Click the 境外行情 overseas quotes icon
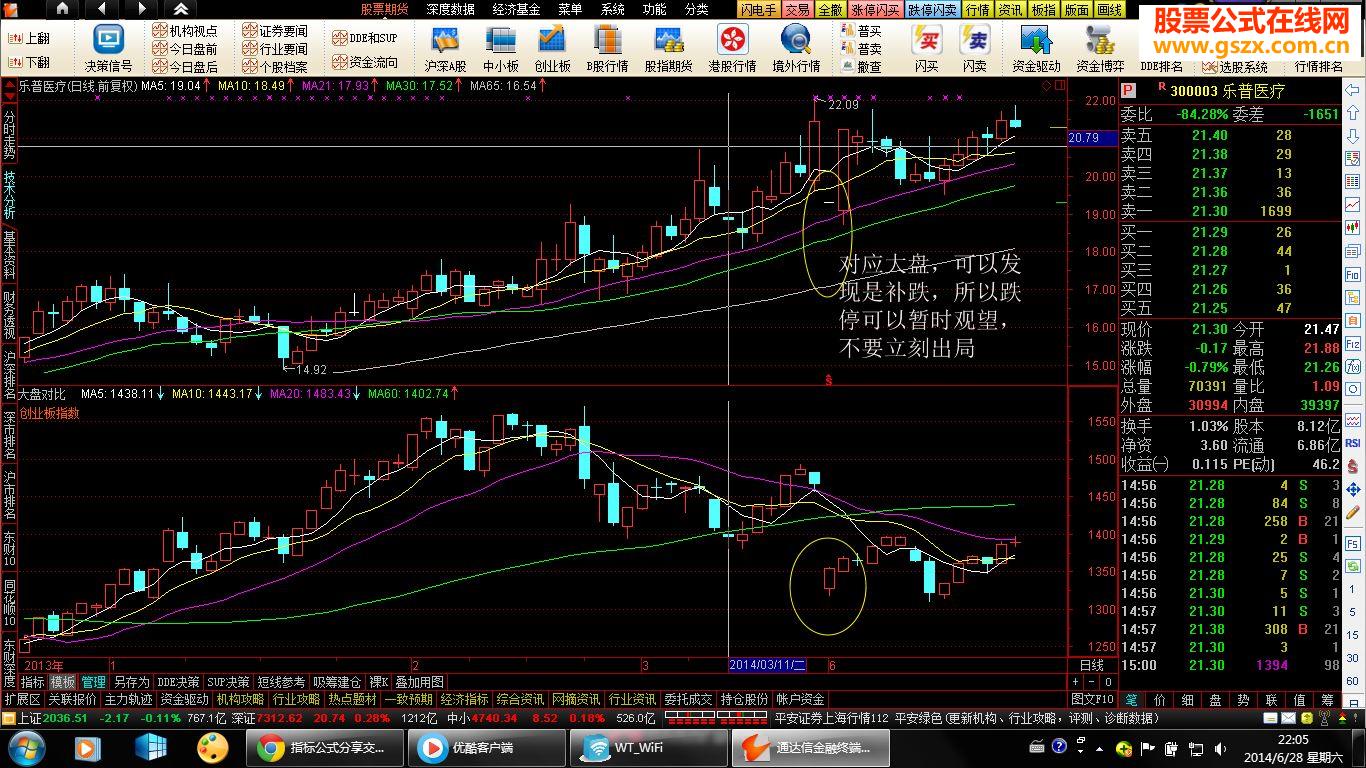 (x=796, y=47)
